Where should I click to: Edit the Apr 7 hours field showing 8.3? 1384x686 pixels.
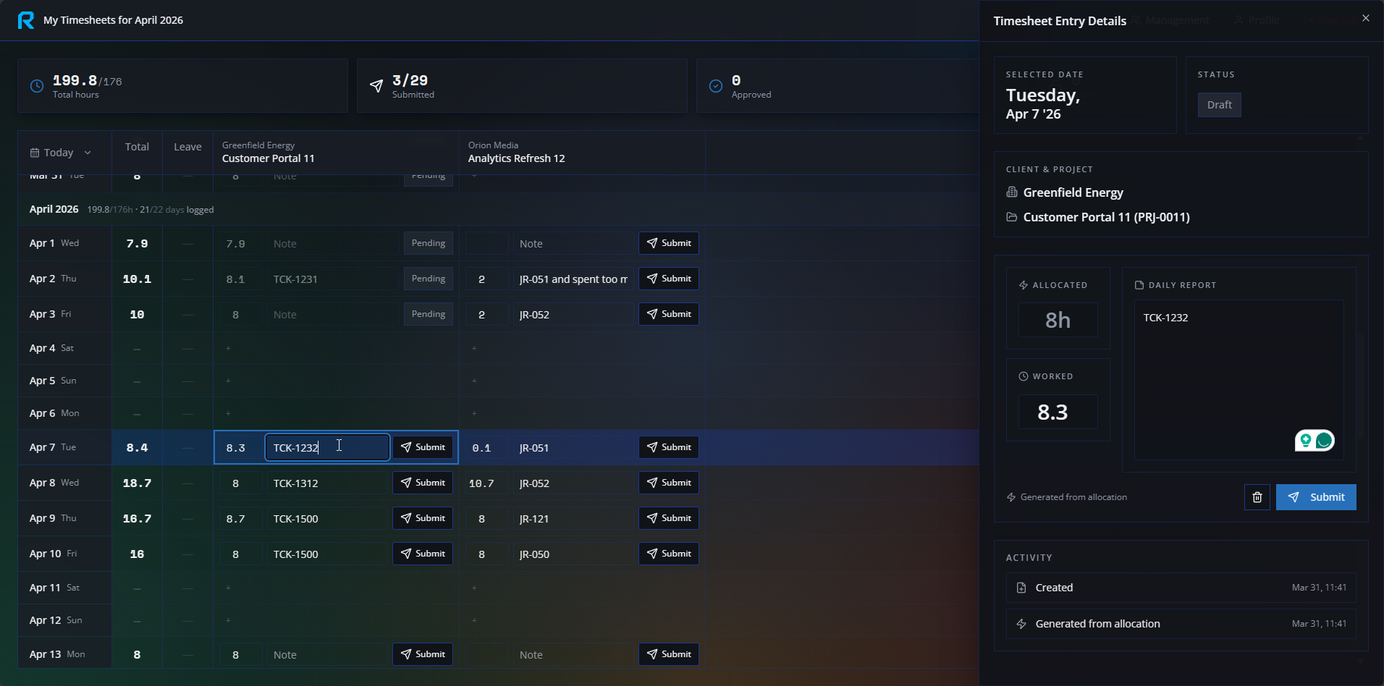point(236,448)
